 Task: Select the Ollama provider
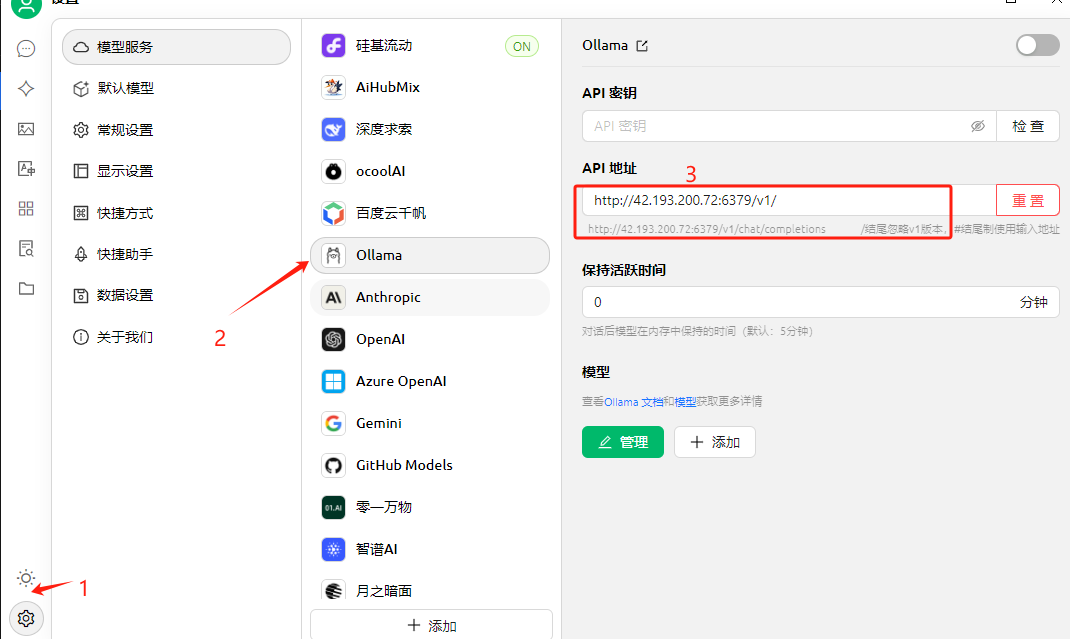click(430, 255)
